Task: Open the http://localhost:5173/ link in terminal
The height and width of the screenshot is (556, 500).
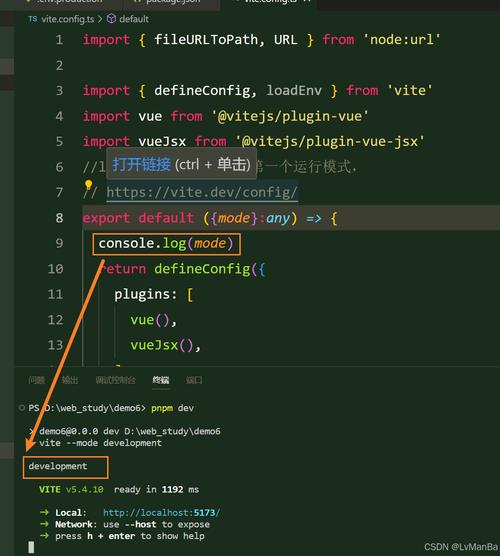Action: point(162,513)
